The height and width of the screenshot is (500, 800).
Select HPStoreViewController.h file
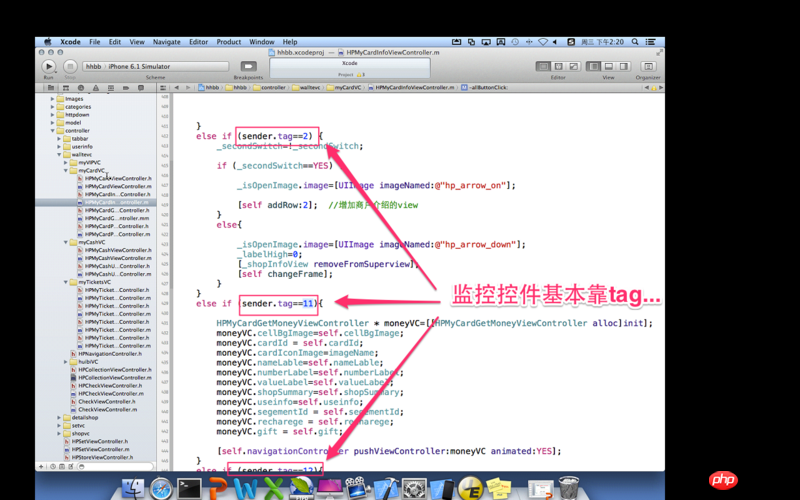(99, 457)
